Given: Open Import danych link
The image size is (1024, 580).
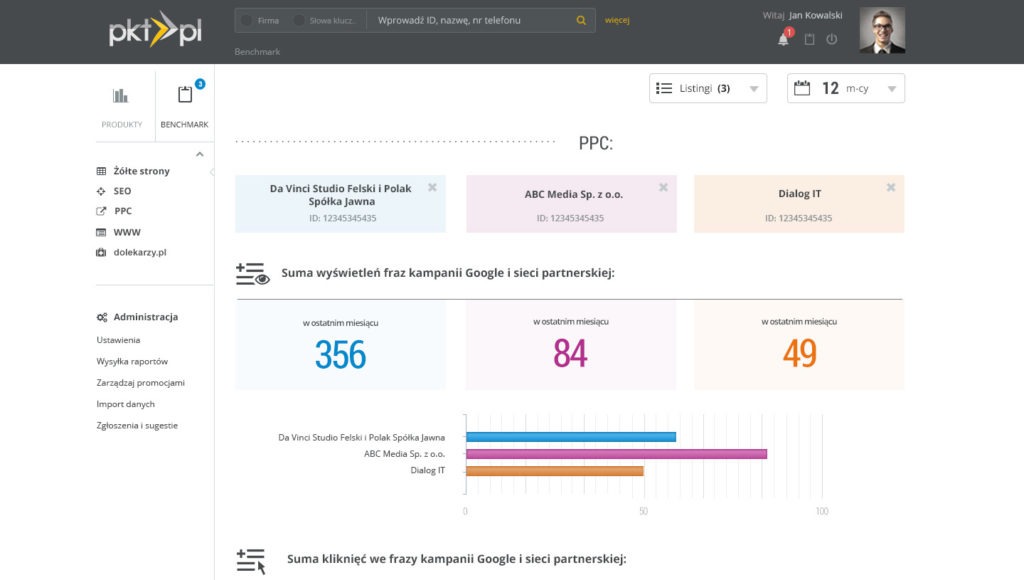Looking at the screenshot, I should click(x=125, y=404).
